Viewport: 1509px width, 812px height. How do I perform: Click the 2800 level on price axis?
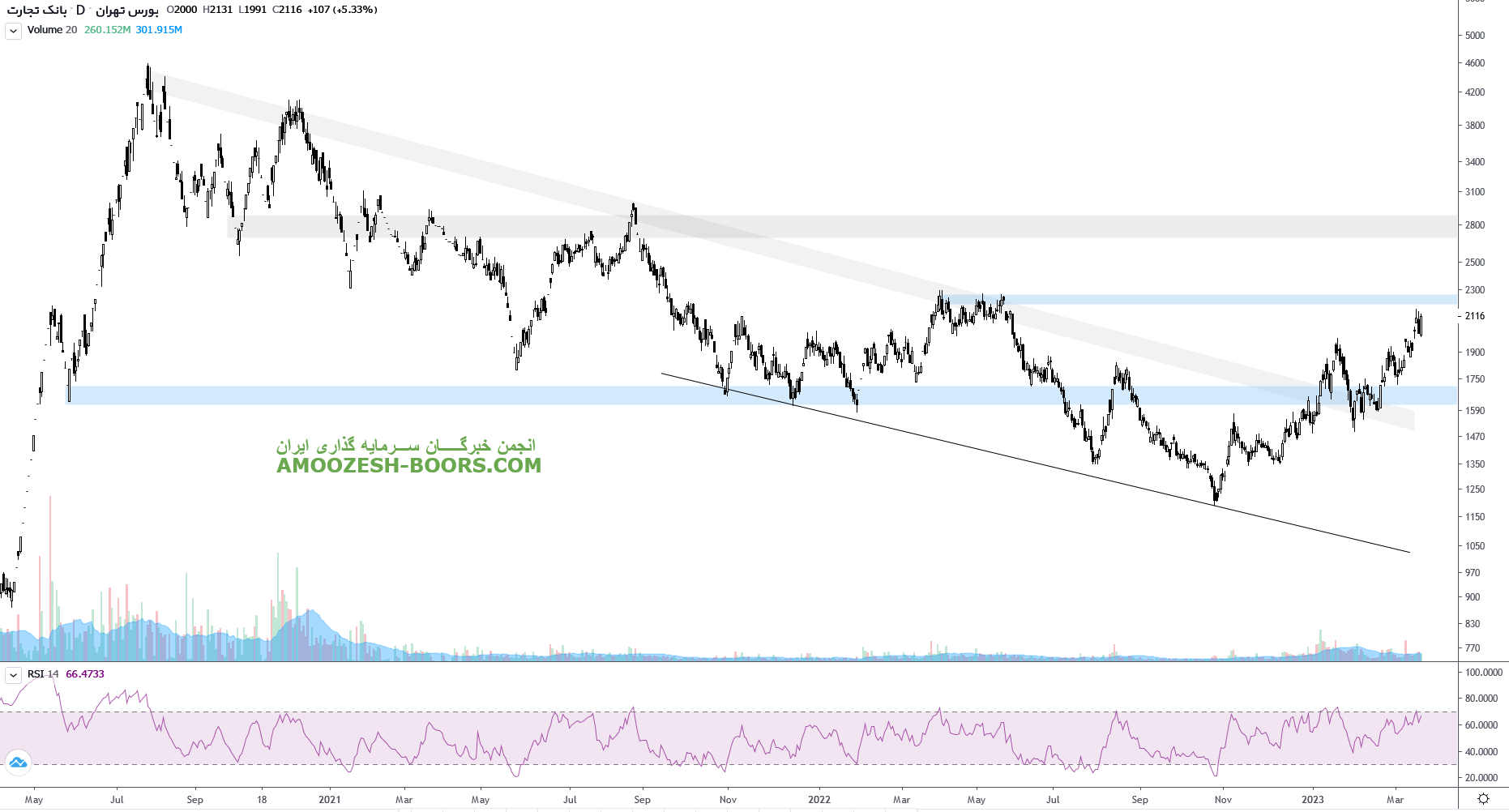[1475, 225]
